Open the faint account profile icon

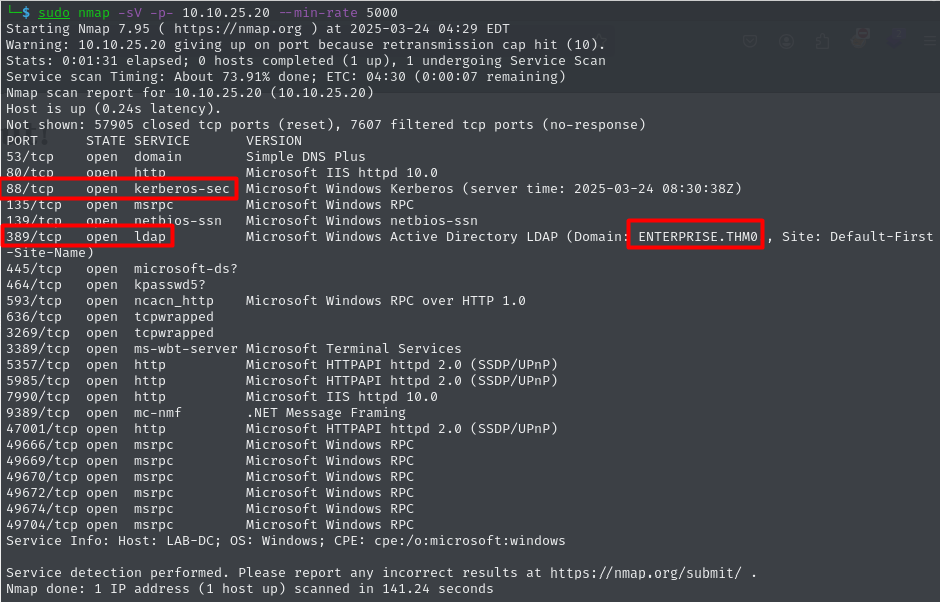click(788, 42)
